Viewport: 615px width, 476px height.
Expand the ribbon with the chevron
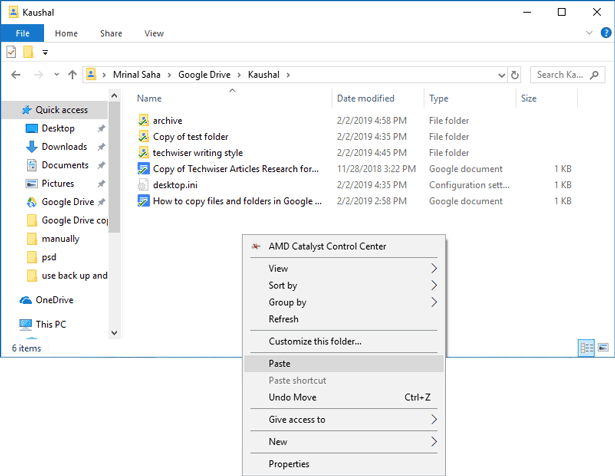pyautogui.click(x=589, y=33)
